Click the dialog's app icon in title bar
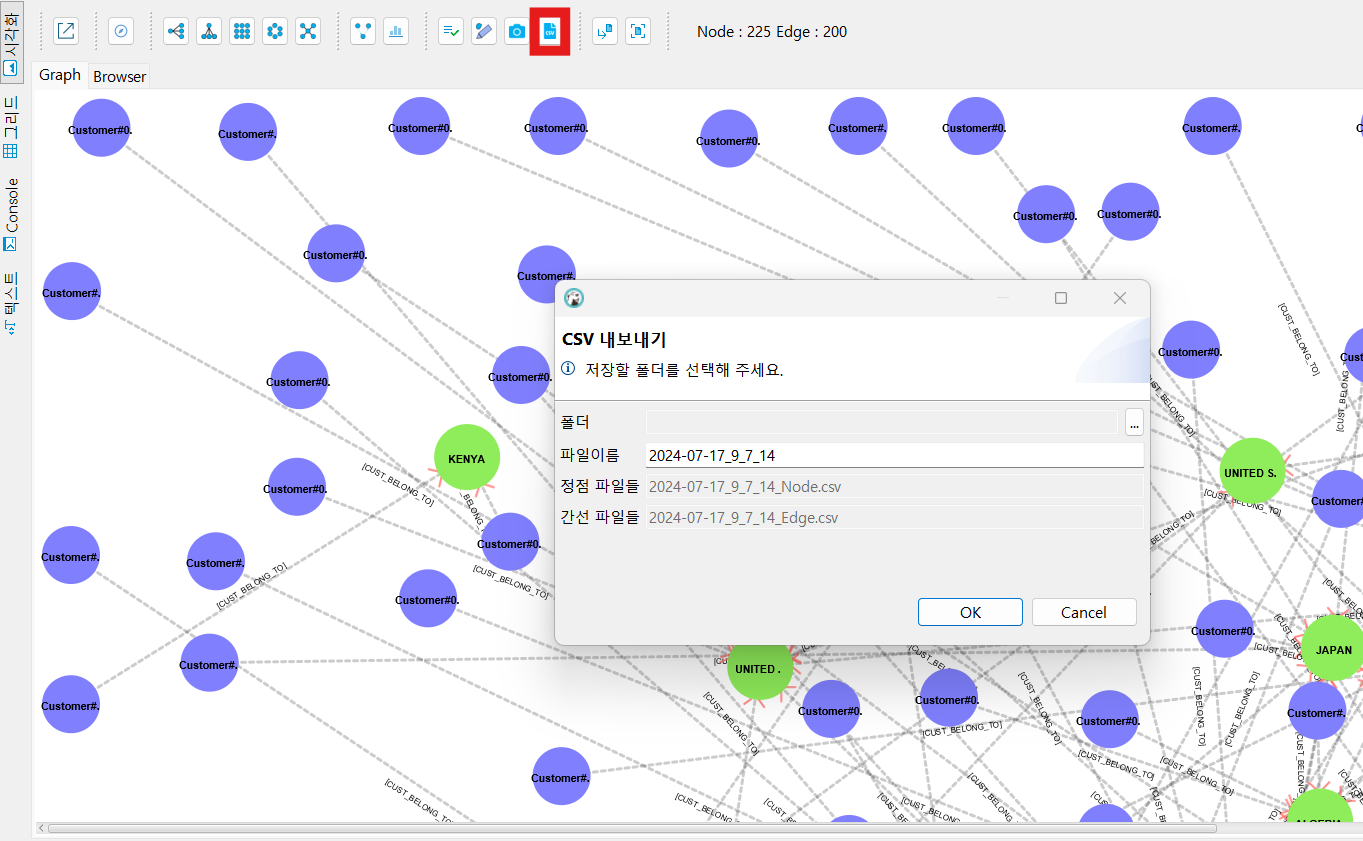This screenshot has height=841, width=1363. 574,298
